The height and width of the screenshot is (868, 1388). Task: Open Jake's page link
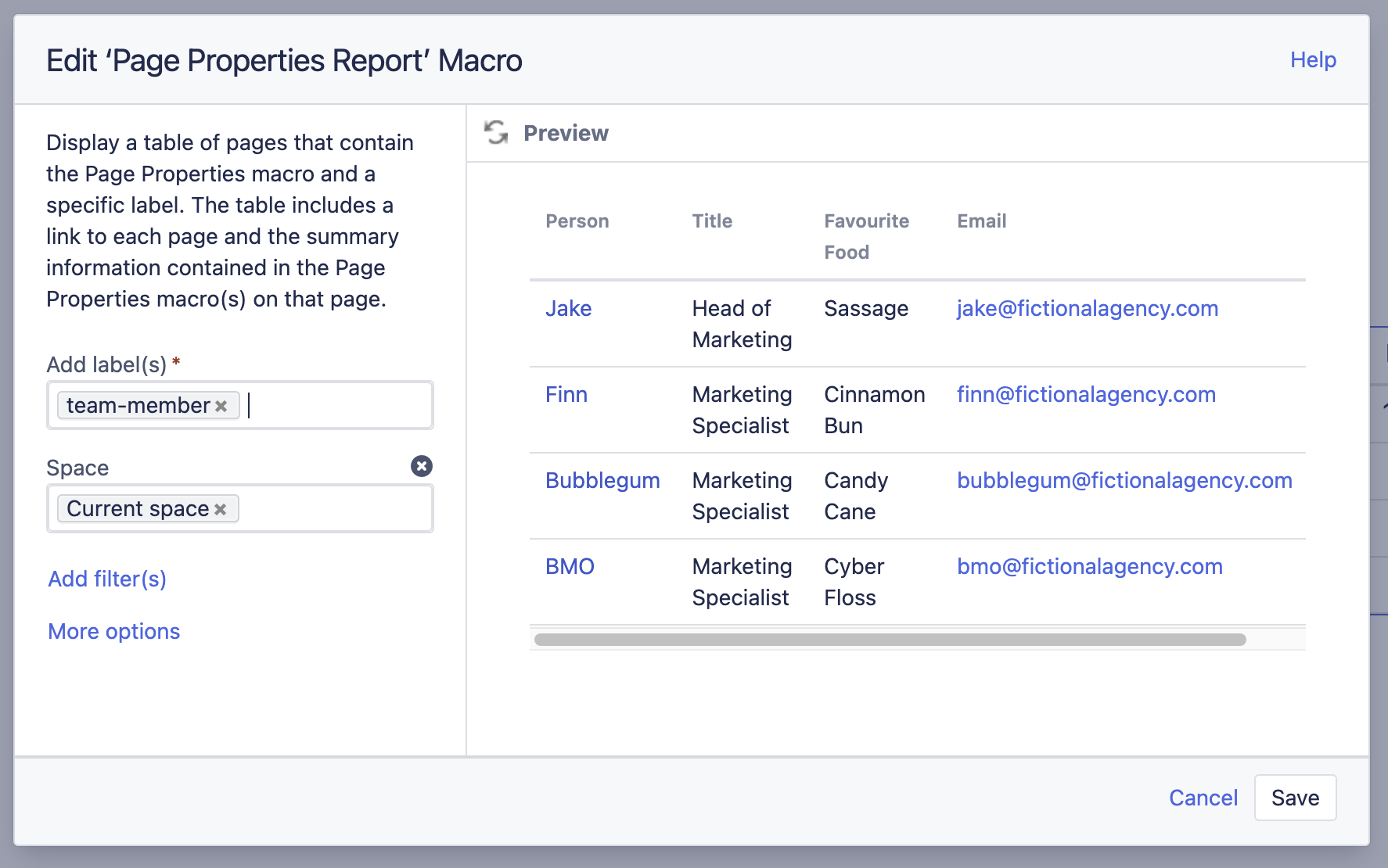(x=568, y=308)
